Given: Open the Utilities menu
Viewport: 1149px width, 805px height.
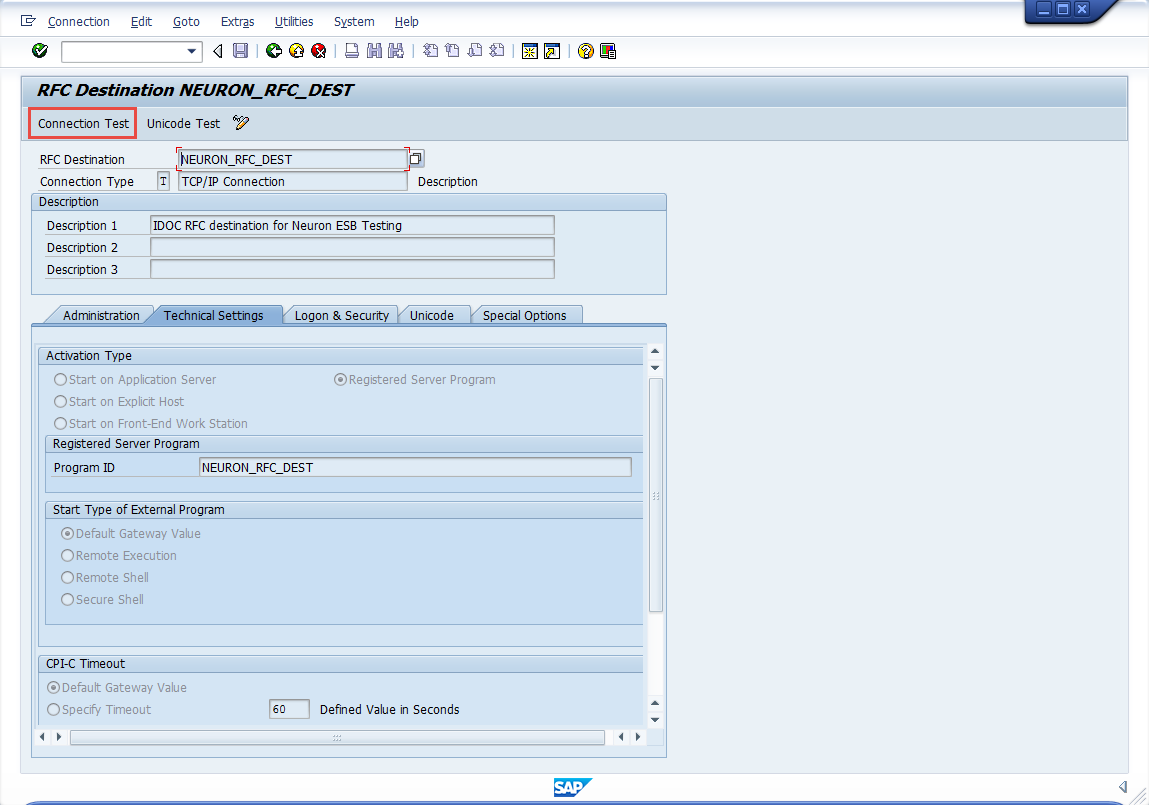Looking at the screenshot, I should 294,22.
